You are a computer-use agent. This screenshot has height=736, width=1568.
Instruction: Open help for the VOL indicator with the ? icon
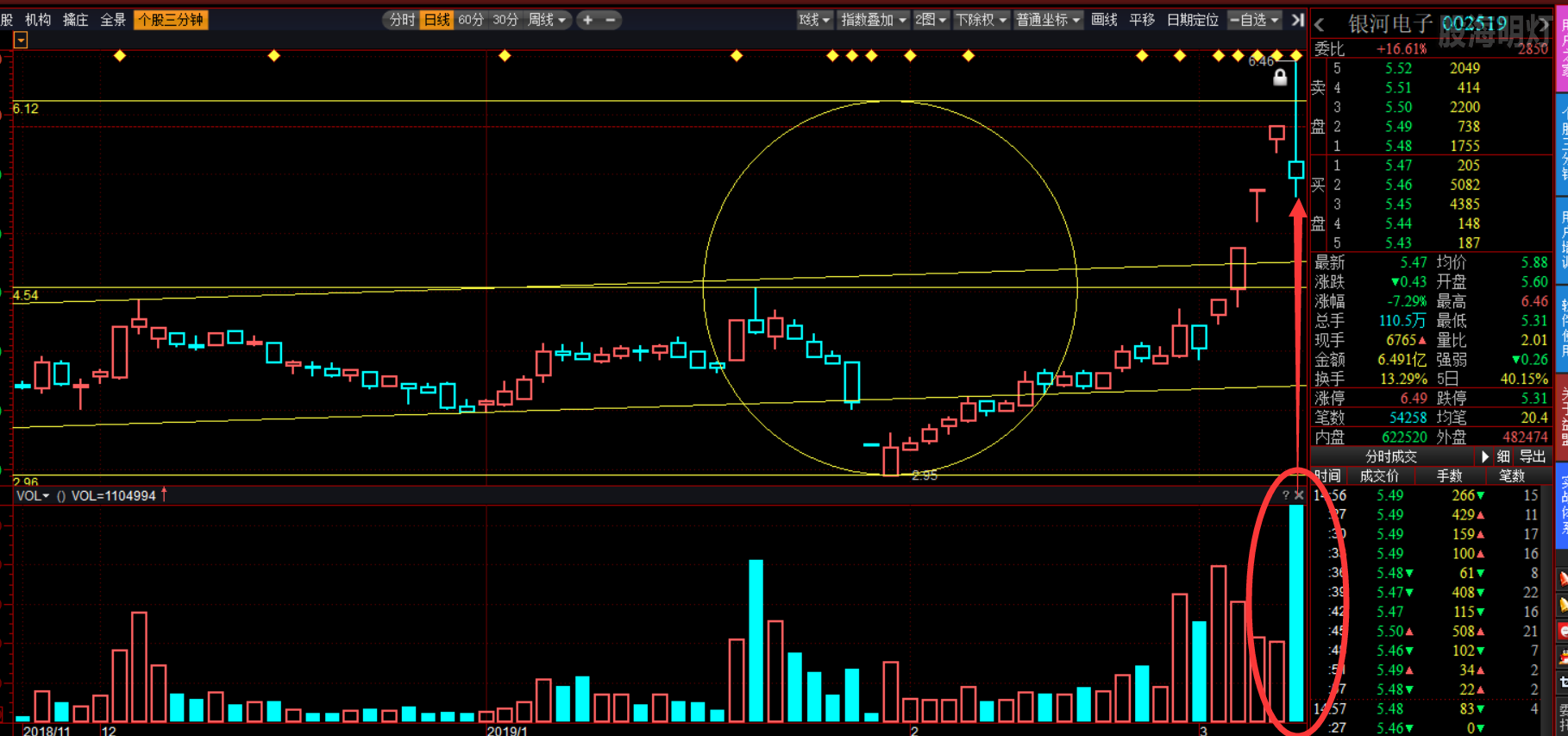click(1285, 495)
